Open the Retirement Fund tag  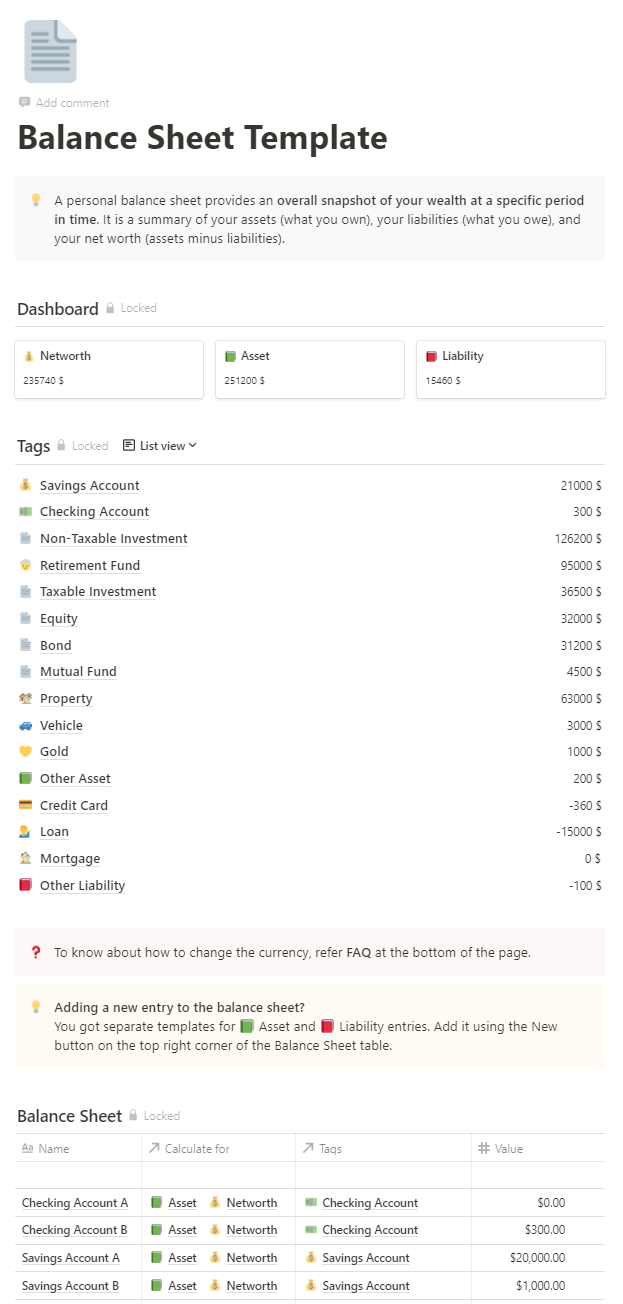(x=90, y=566)
